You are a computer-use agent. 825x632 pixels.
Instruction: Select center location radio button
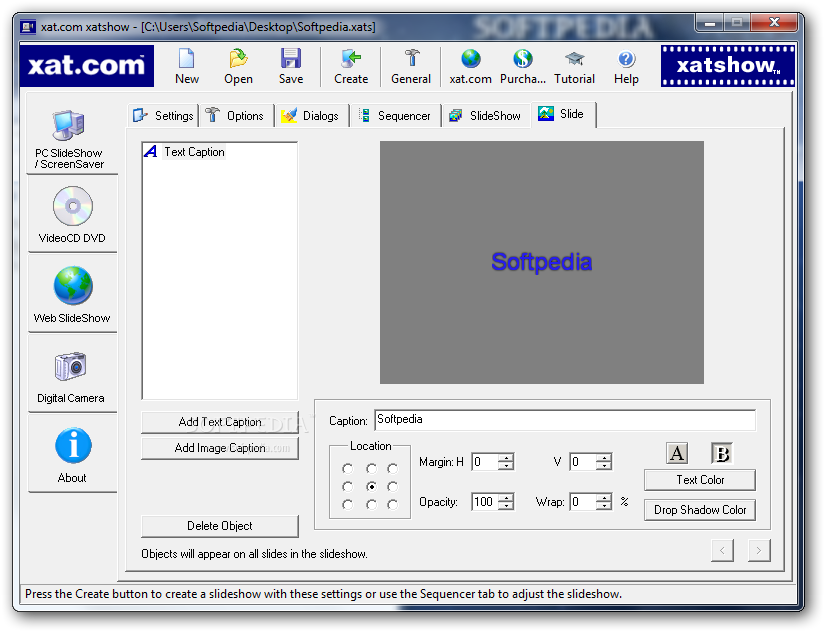tap(371, 486)
